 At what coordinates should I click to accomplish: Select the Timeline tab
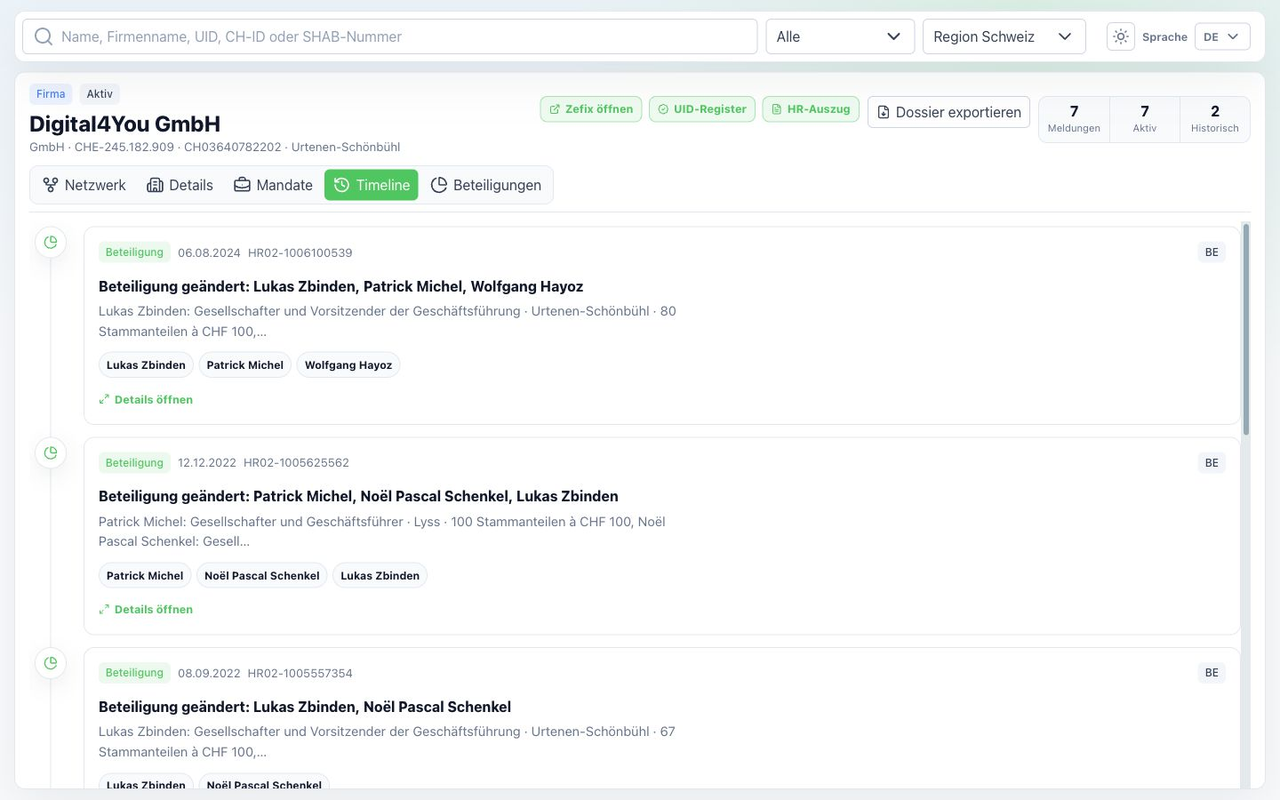click(x=371, y=185)
